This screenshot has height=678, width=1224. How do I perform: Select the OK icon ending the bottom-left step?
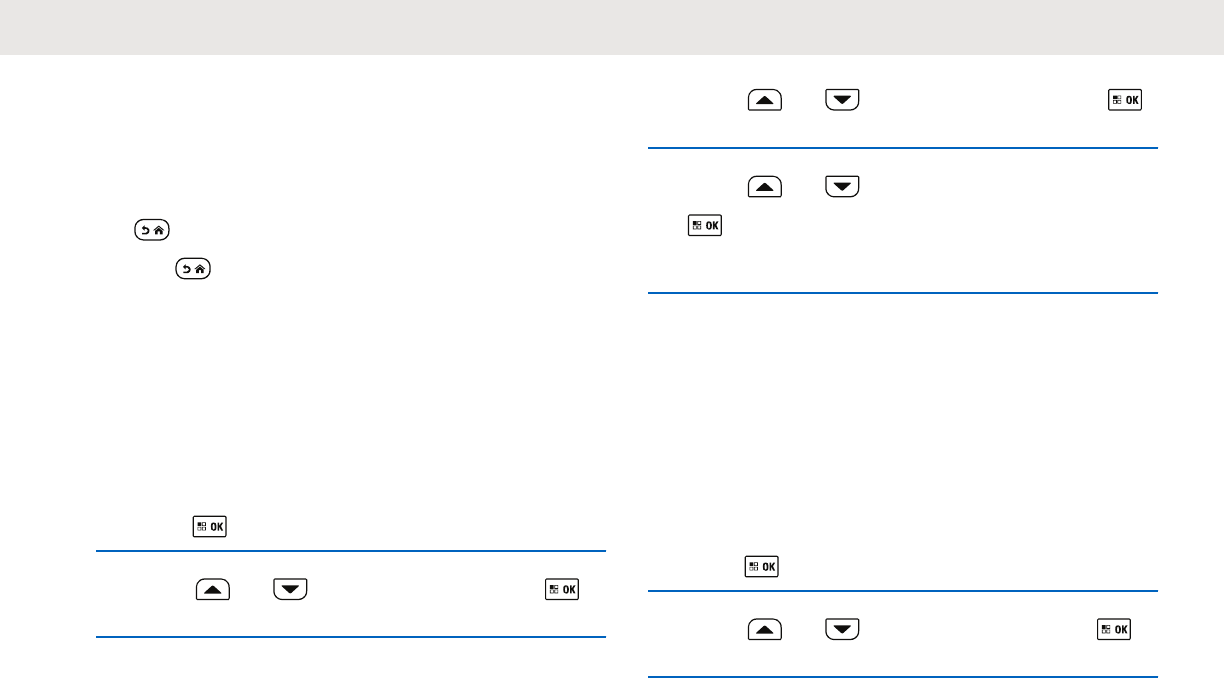[562, 589]
